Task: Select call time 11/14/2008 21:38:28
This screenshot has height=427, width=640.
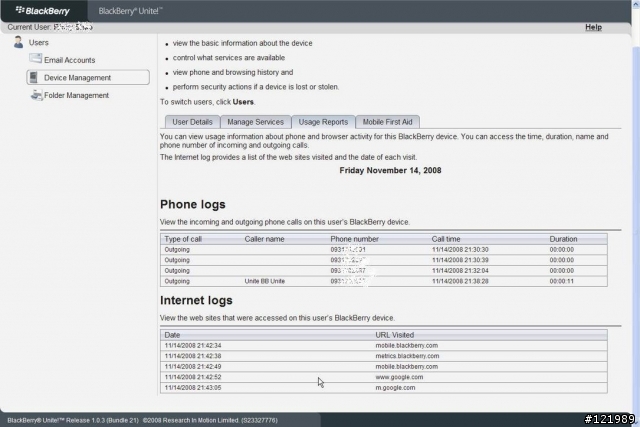Action: [460, 281]
